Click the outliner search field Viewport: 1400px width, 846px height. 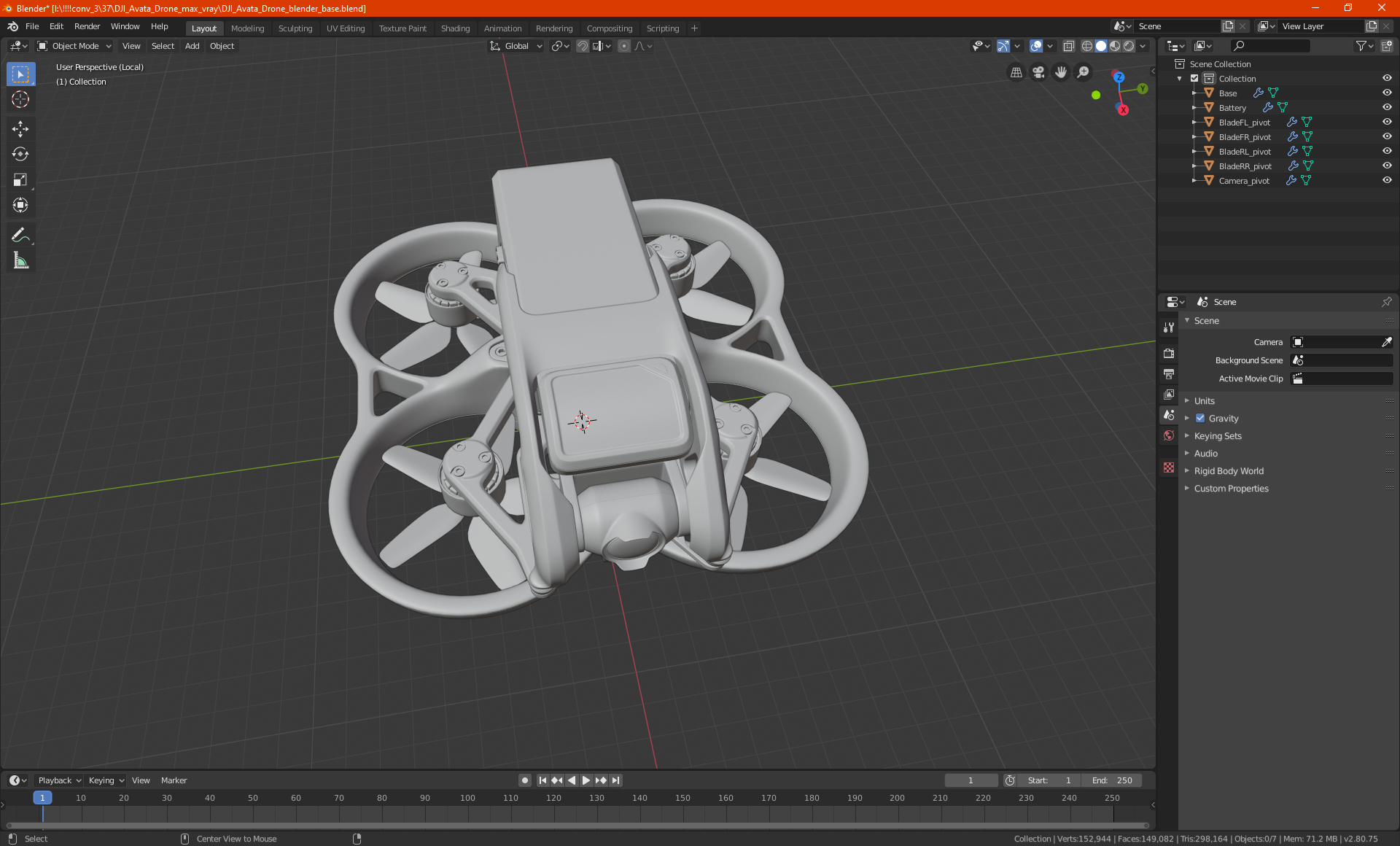click(x=1269, y=46)
